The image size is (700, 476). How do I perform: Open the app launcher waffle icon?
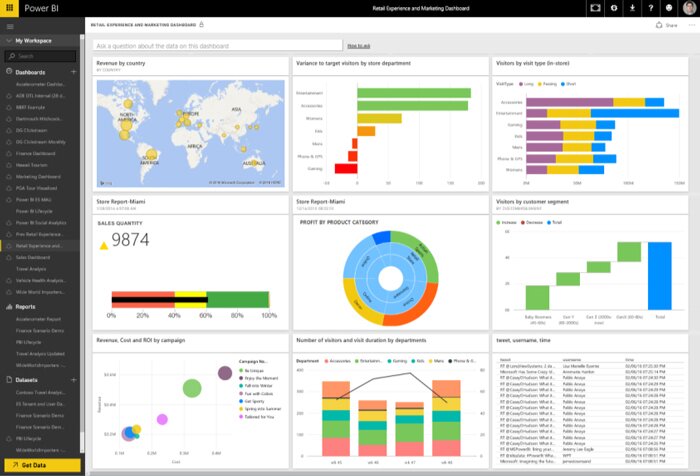pos(9,7)
